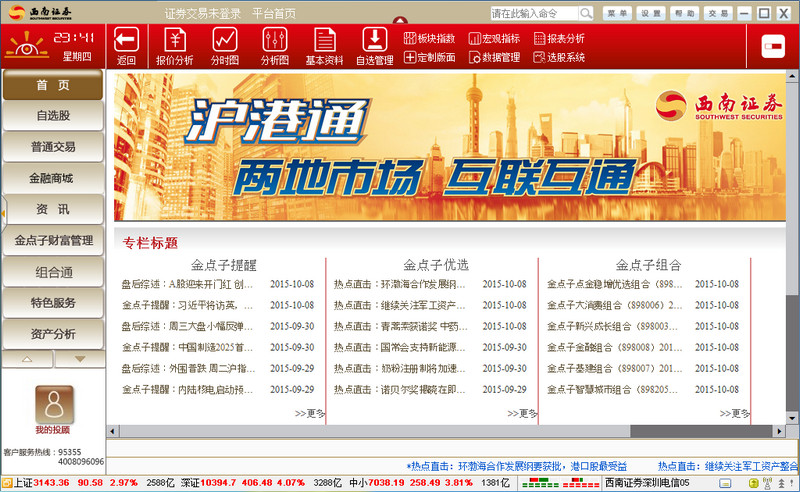Open the 分时图 intraday chart
The width and height of the screenshot is (800, 492).
point(224,46)
